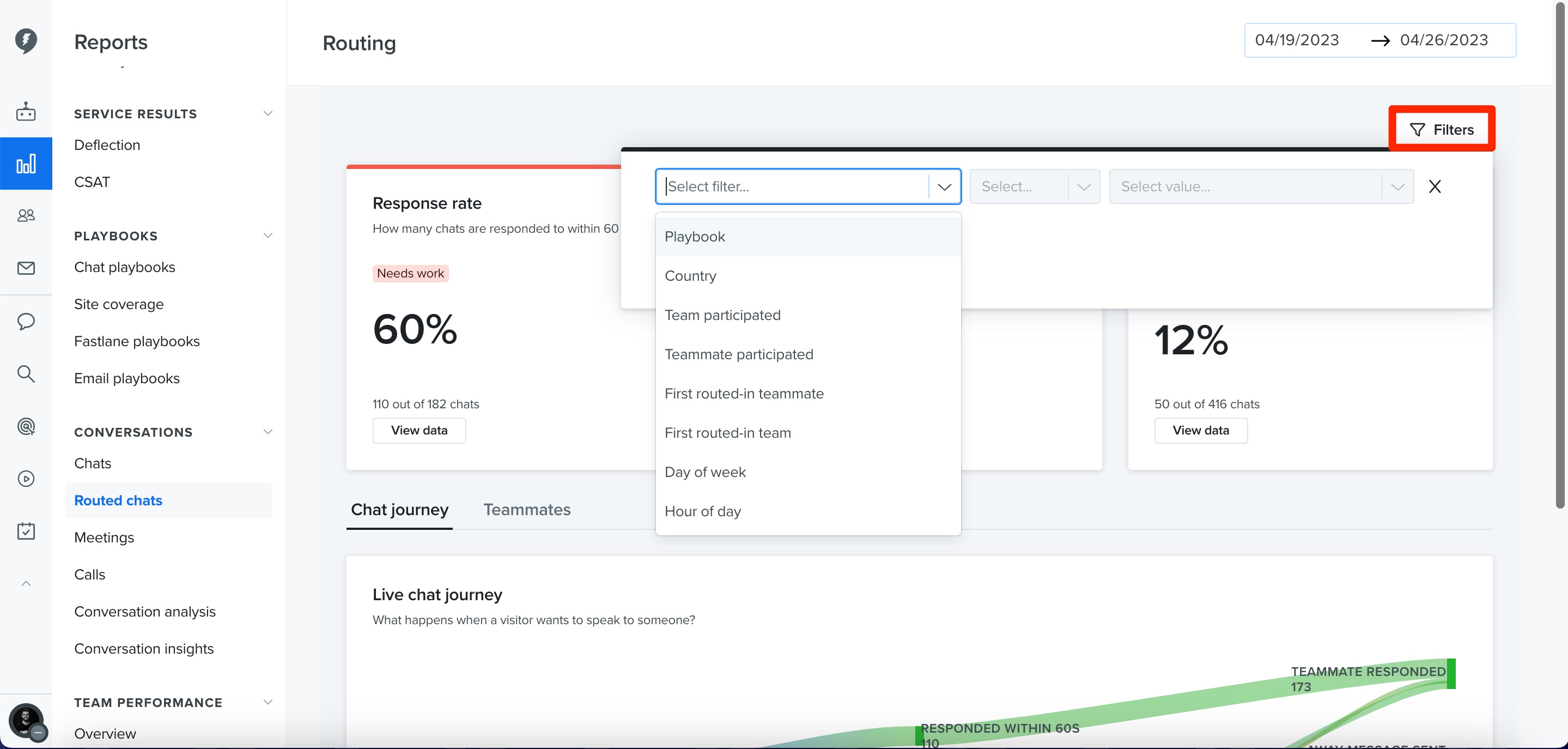The width and height of the screenshot is (1568, 749).
Task: Open the calendar checkmark sidebar icon
Action: tap(26, 531)
